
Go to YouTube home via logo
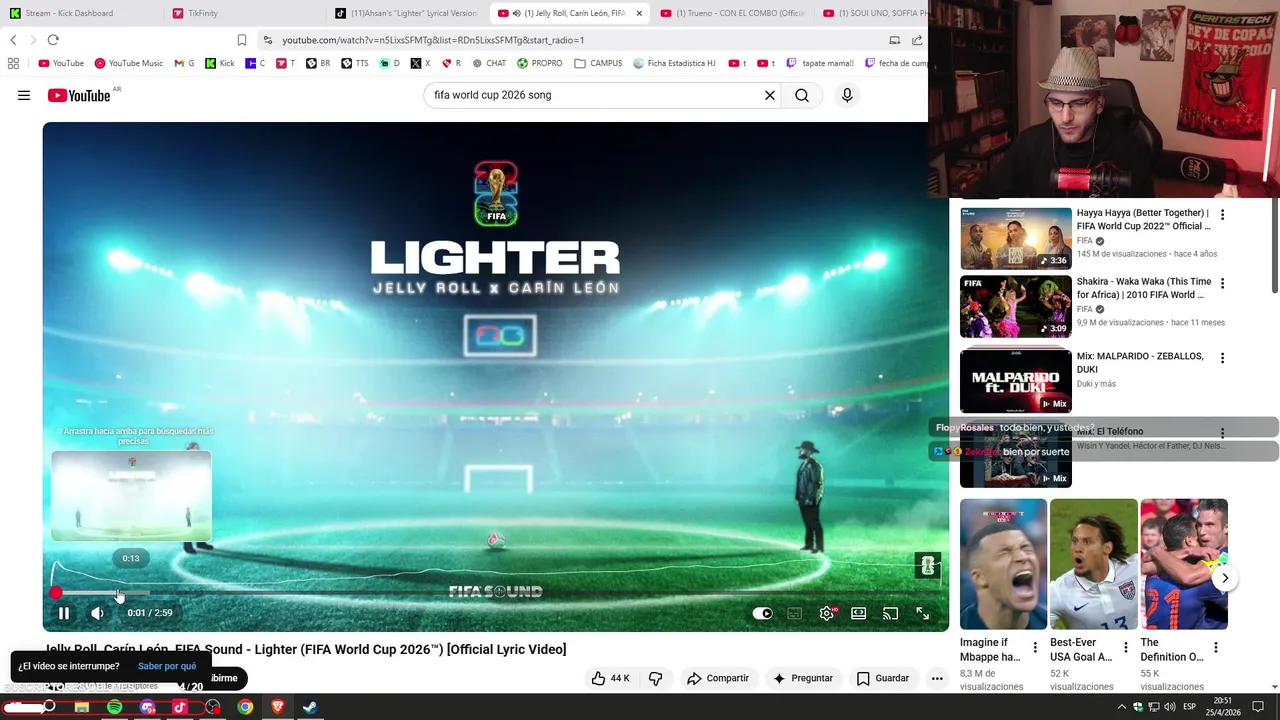[79, 95]
